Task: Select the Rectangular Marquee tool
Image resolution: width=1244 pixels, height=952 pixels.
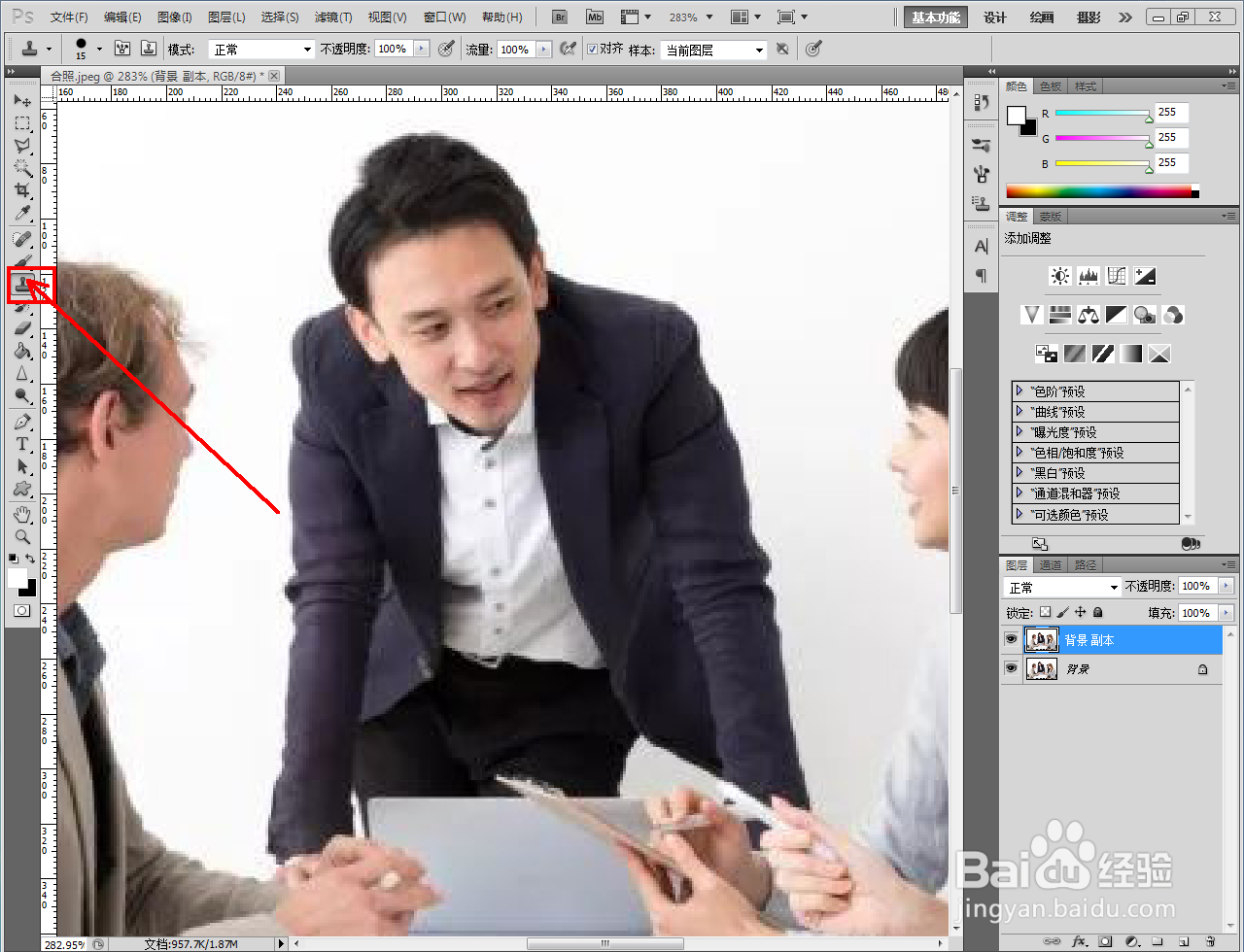Action: coord(22,123)
